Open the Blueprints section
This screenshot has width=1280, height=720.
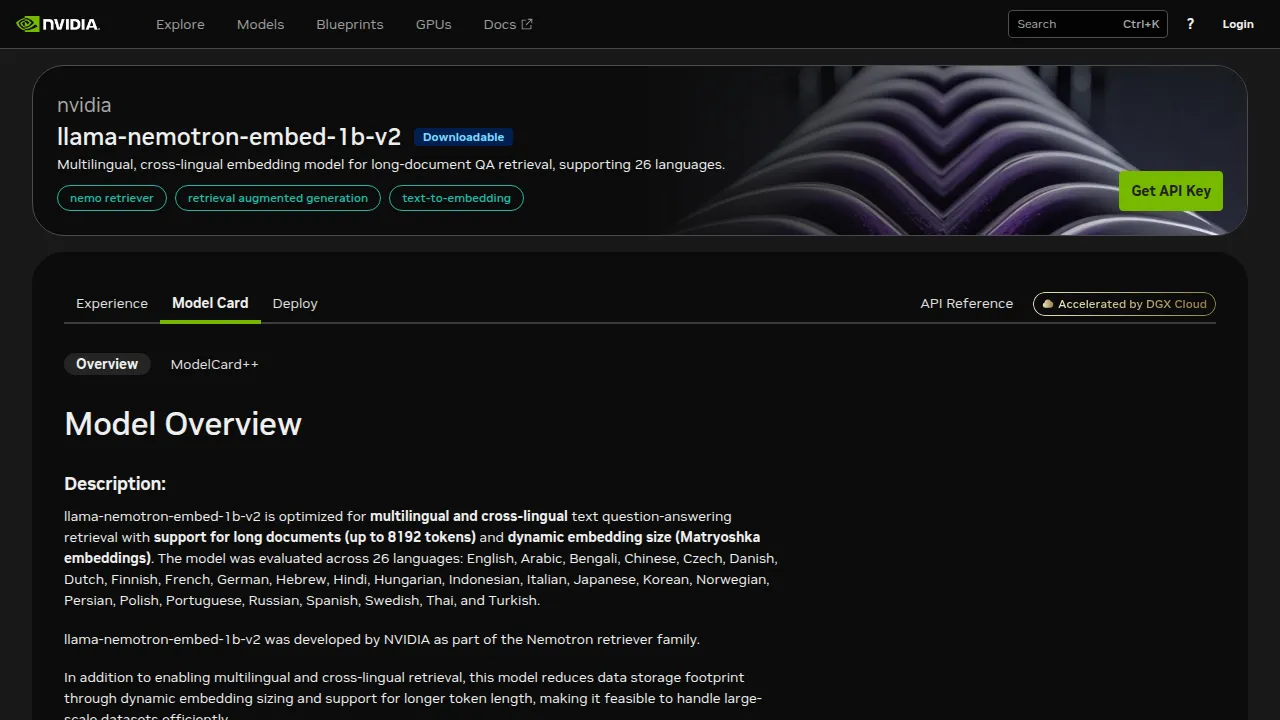click(349, 24)
